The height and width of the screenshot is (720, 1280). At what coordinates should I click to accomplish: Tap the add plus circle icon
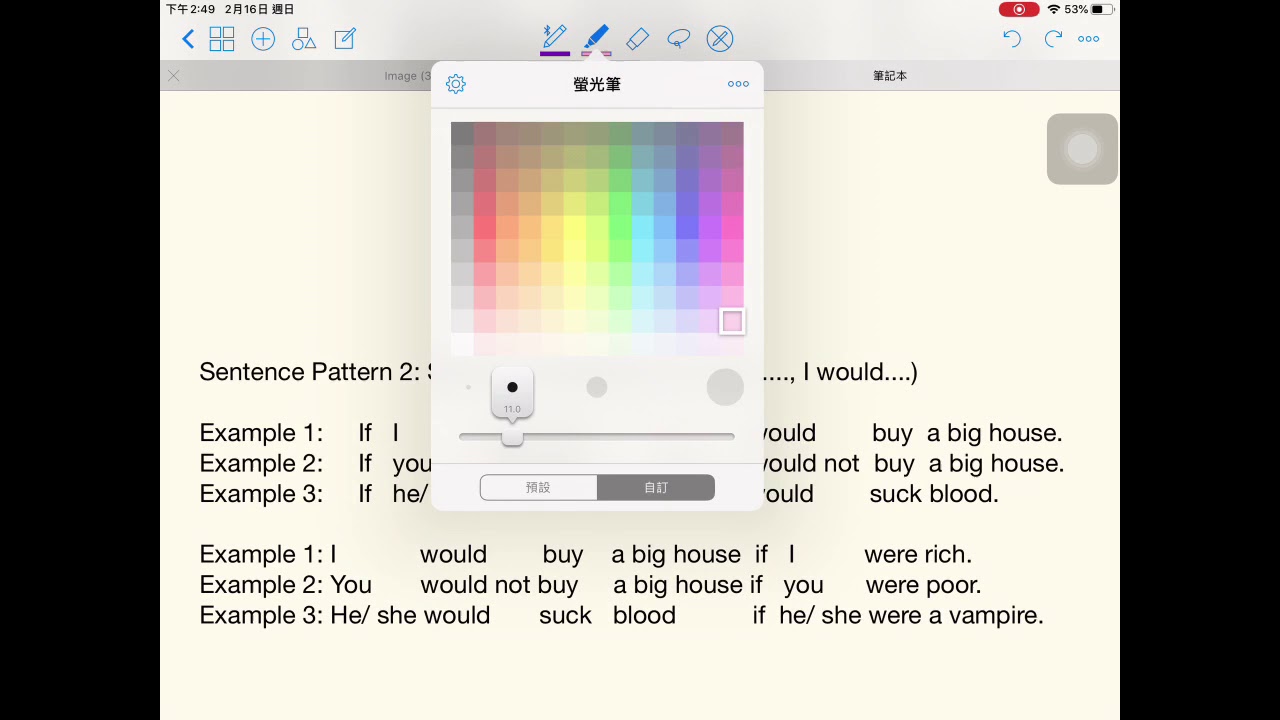pos(263,39)
